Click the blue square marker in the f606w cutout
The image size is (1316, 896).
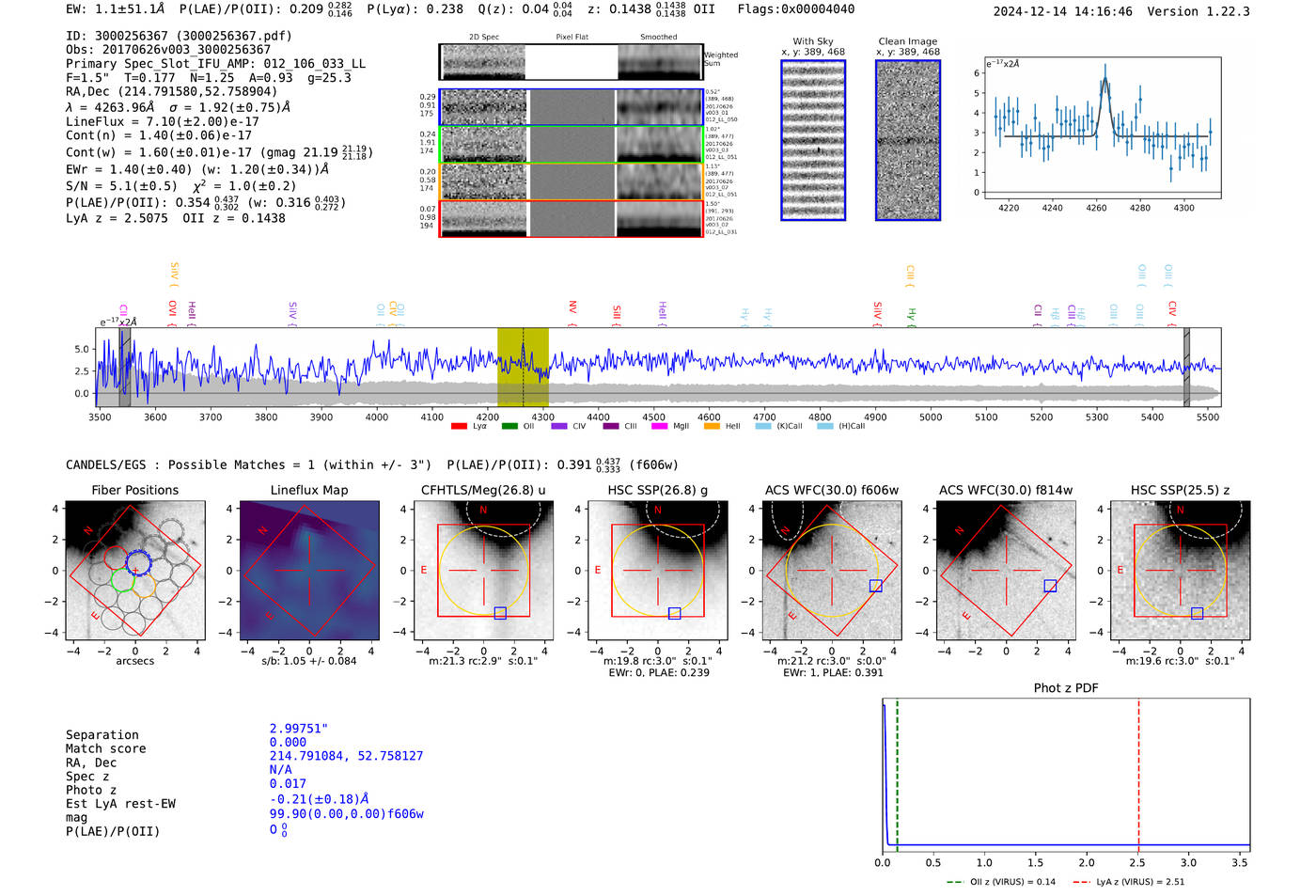click(x=875, y=586)
